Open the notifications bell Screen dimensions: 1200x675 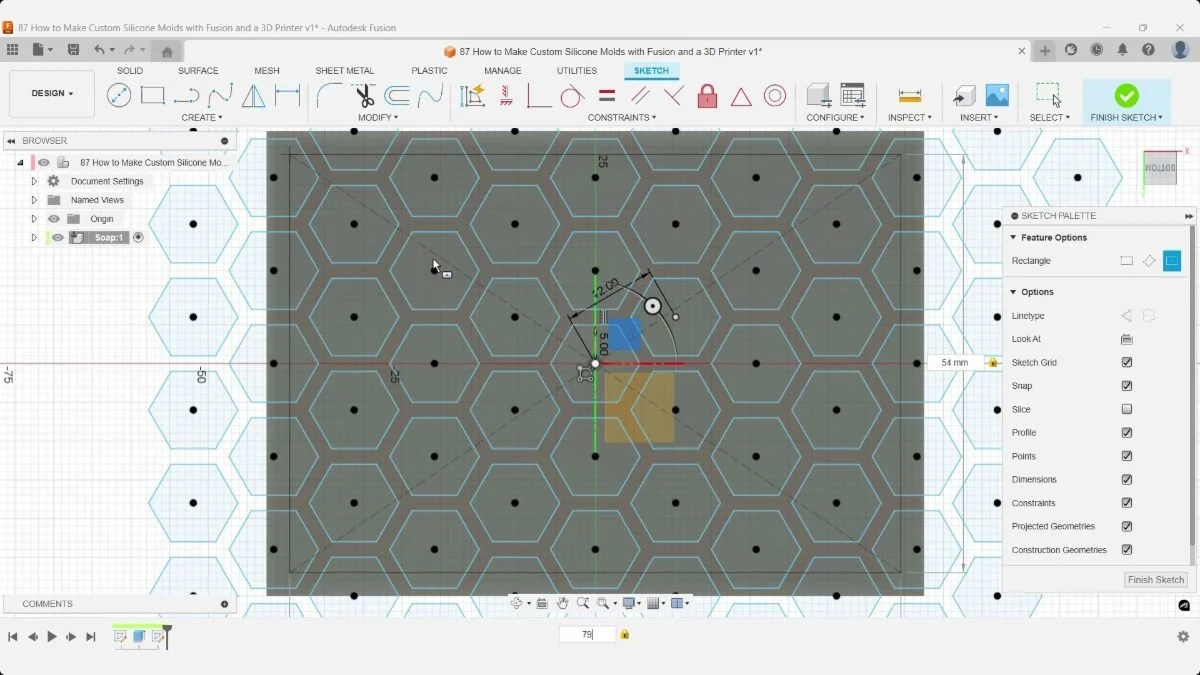click(x=1123, y=50)
